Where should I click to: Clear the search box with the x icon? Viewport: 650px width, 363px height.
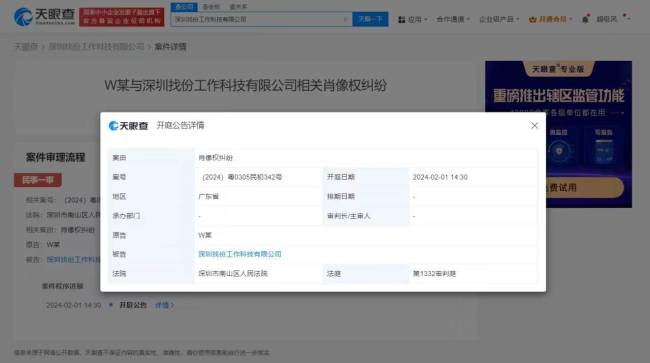[345, 19]
